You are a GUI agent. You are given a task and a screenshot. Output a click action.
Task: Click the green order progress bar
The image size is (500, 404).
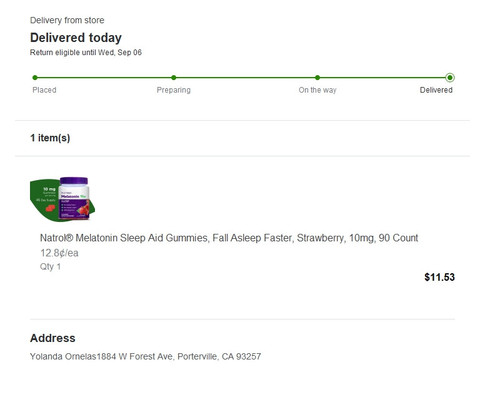[x=242, y=78]
